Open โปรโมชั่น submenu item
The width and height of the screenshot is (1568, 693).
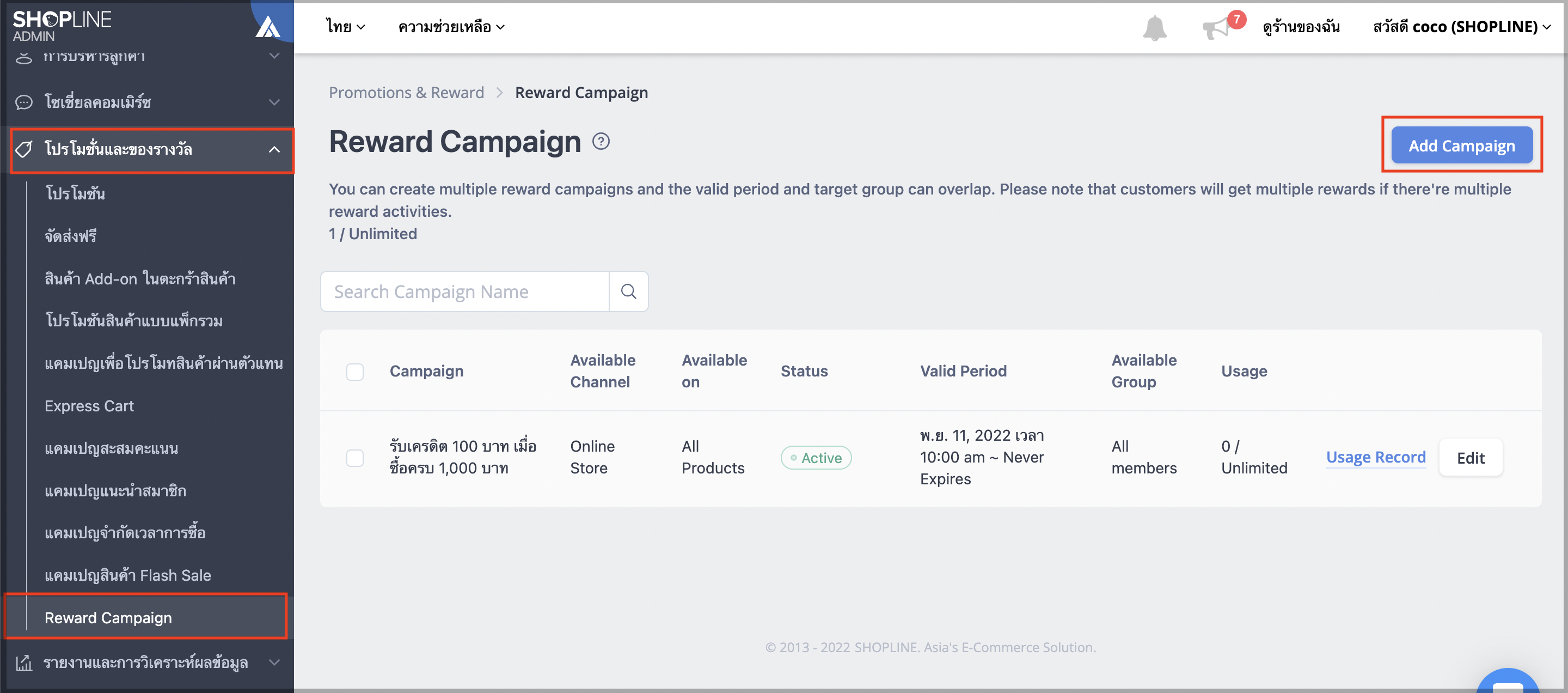(x=75, y=193)
